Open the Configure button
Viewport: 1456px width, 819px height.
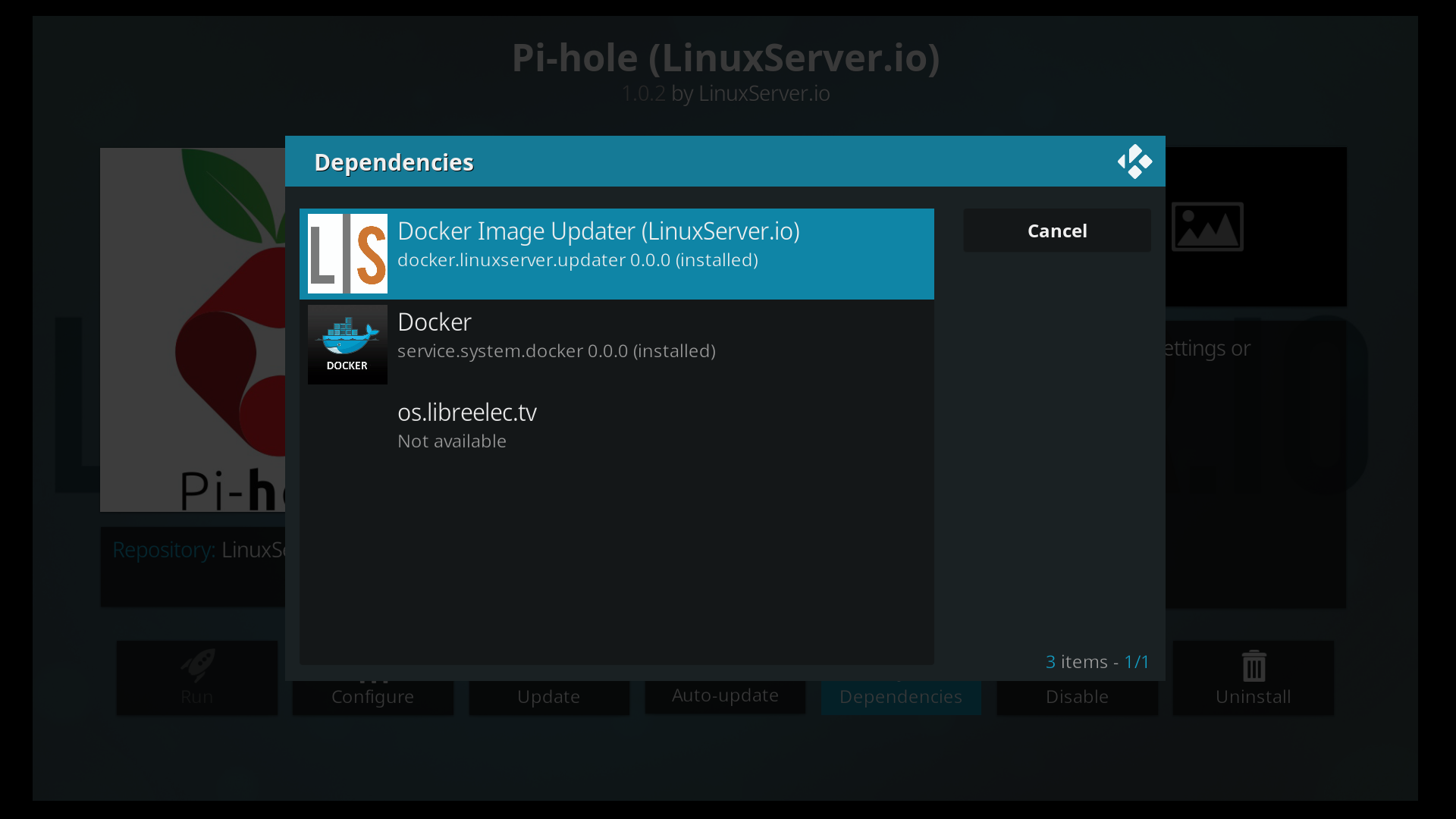[x=372, y=696]
